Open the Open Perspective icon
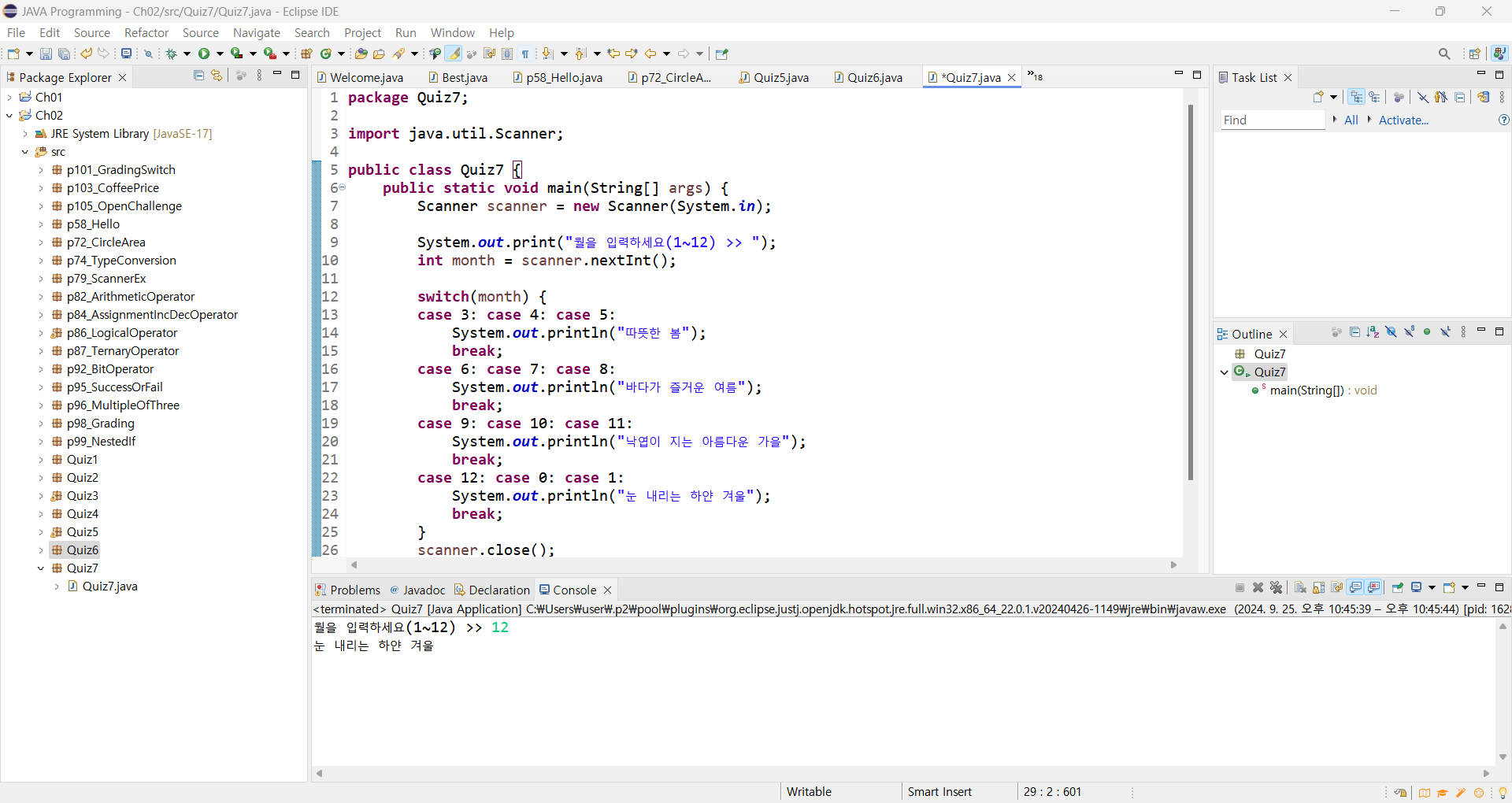 click(x=1475, y=54)
